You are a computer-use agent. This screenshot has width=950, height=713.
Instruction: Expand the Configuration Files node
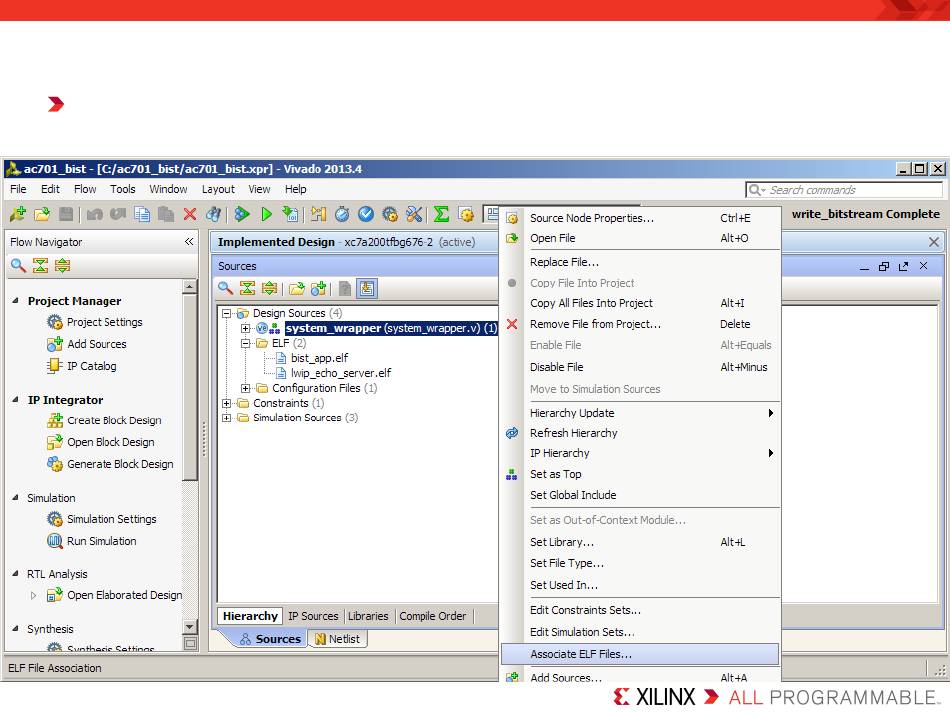coord(245,388)
